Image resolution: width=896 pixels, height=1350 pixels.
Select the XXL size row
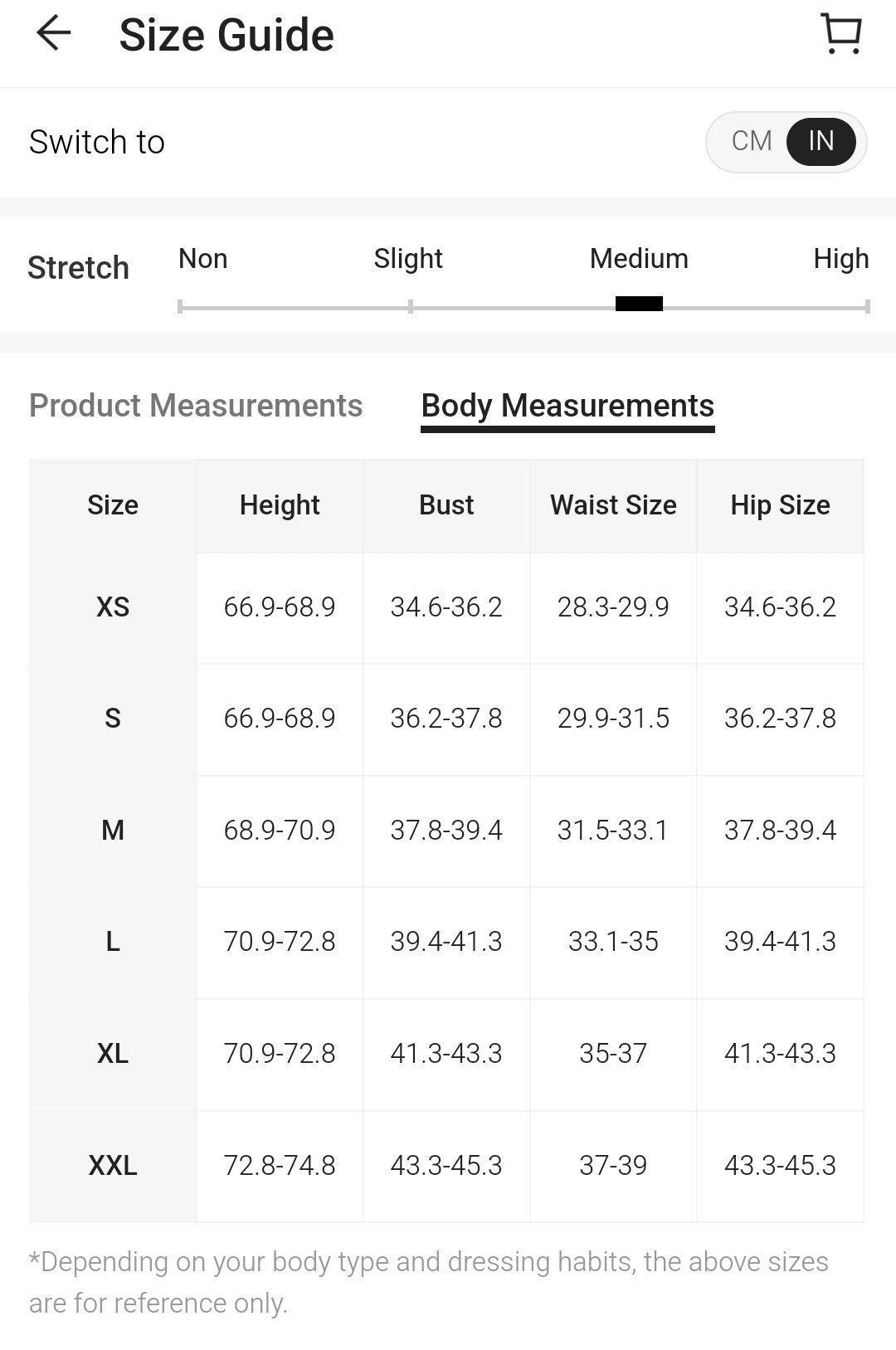[x=113, y=1166]
